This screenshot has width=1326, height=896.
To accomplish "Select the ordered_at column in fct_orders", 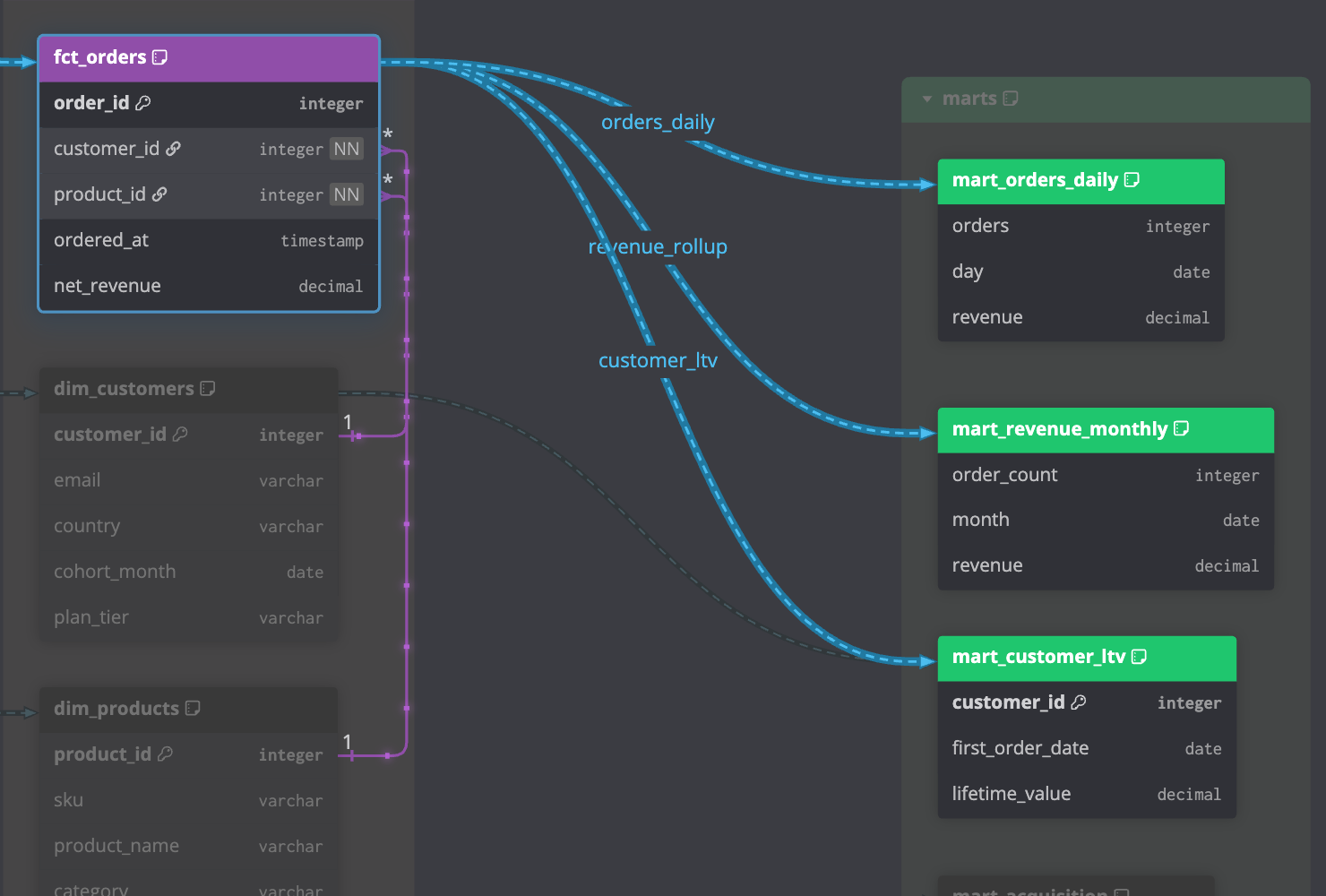I will pyautogui.click(x=209, y=241).
